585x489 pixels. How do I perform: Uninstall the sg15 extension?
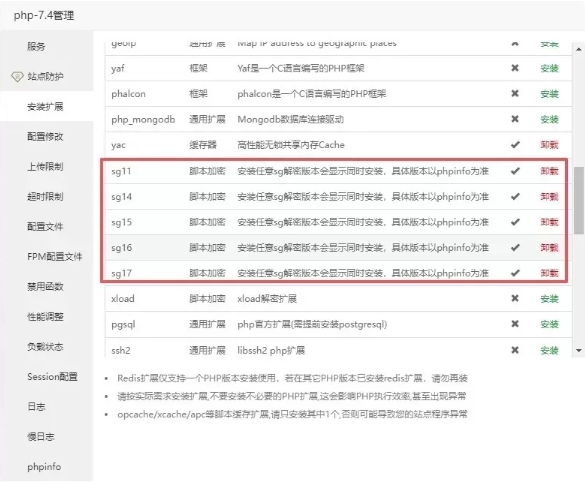click(550, 222)
